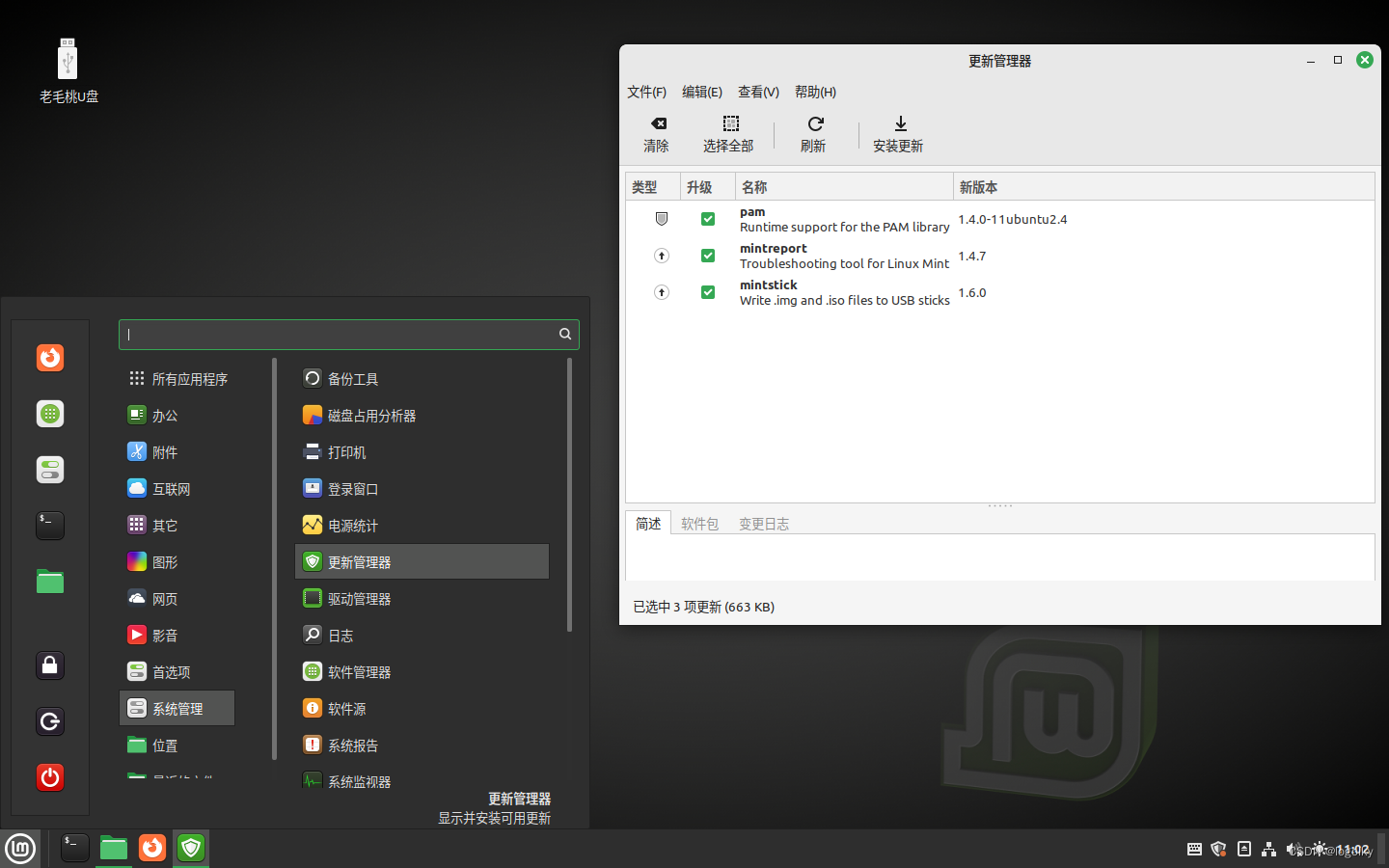Select the 系统管理 category in the menu

(x=177, y=708)
